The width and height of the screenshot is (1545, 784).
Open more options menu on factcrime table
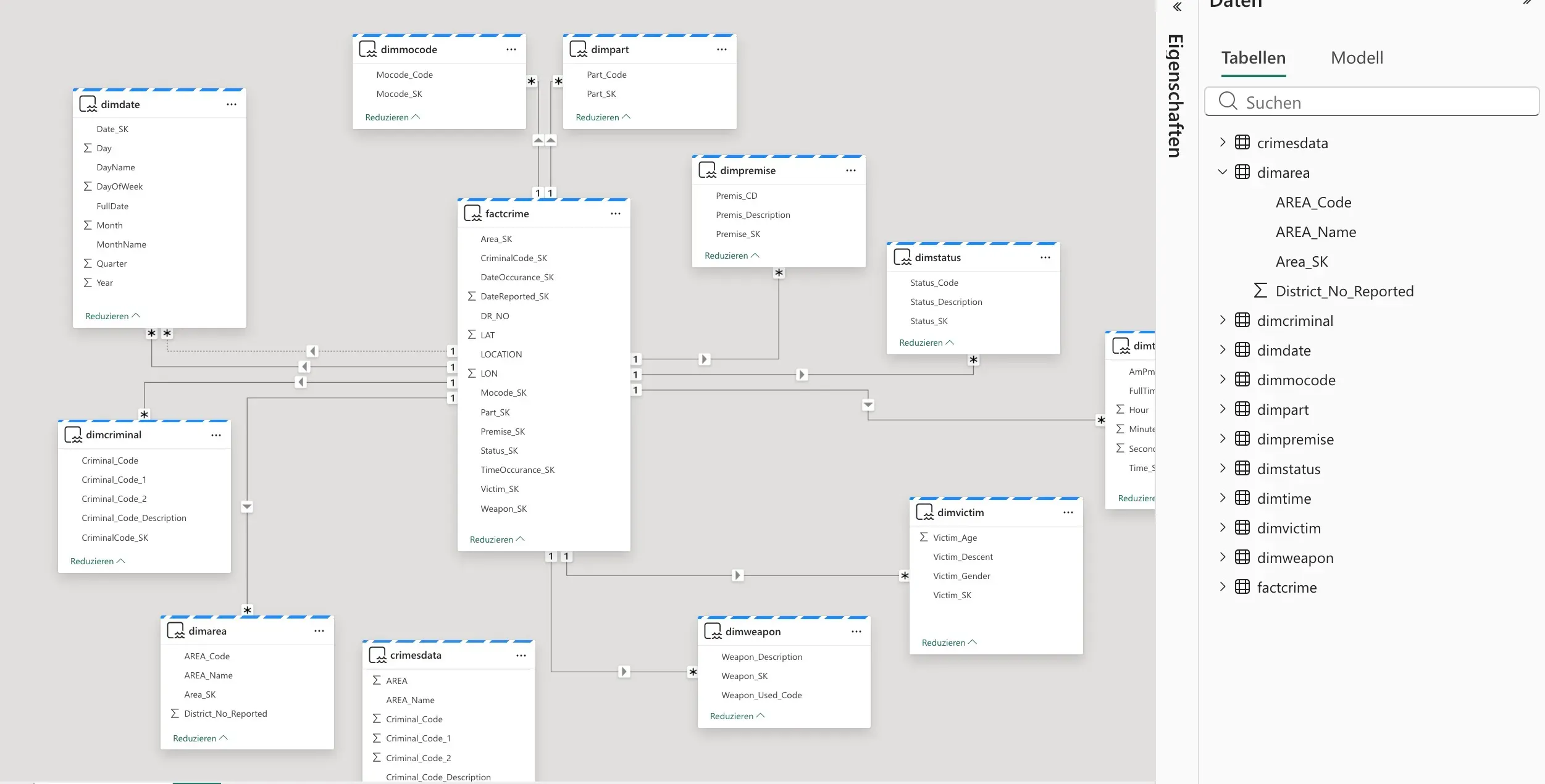(x=615, y=213)
